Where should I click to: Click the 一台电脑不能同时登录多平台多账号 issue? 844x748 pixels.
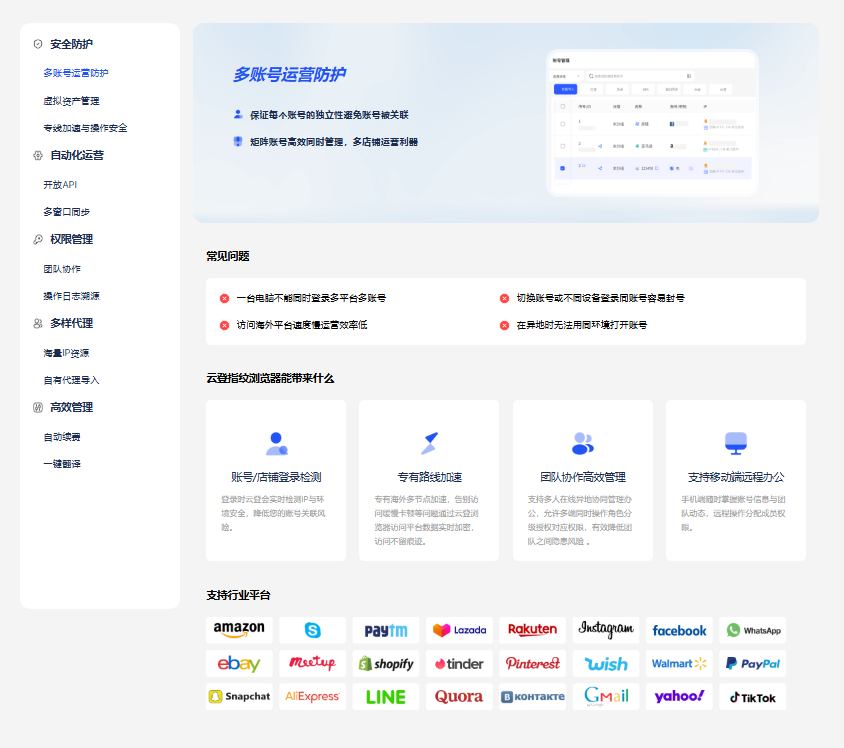pyautogui.click(x=311, y=298)
